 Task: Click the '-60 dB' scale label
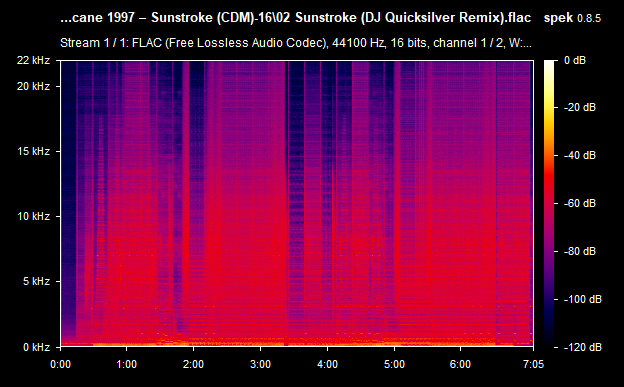[580, 203]
